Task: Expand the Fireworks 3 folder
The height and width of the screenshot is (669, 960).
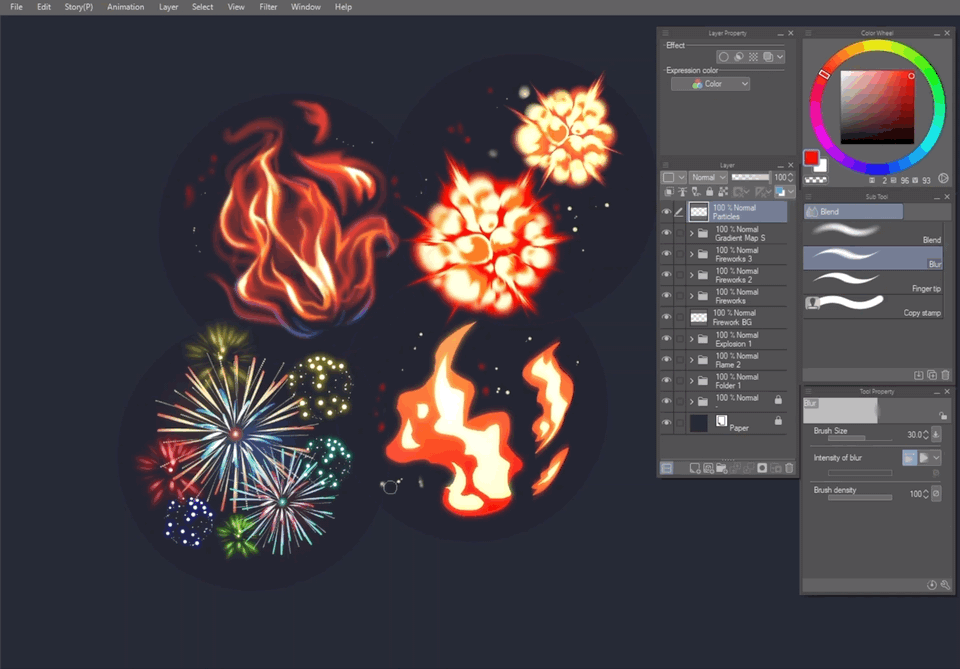Action: [x=692, y=255]
